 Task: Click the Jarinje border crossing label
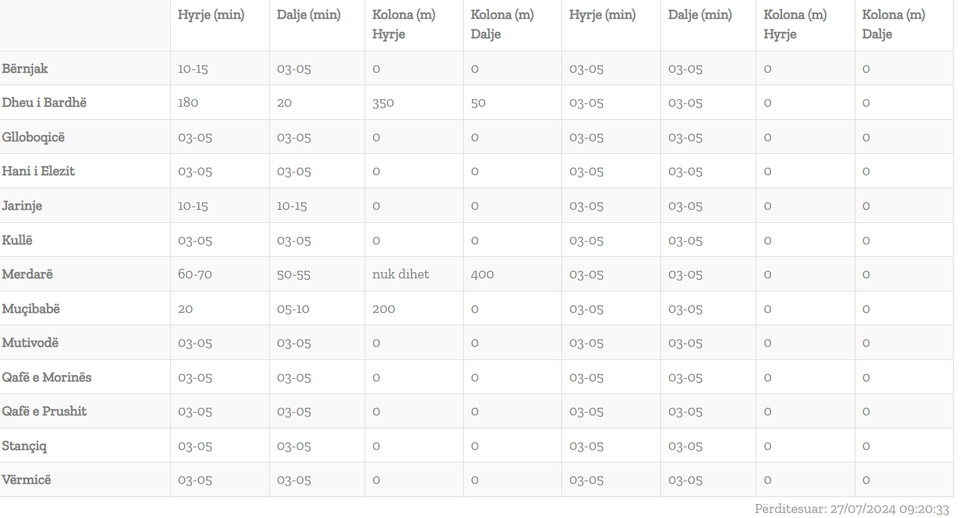click(x=23, y=206)
